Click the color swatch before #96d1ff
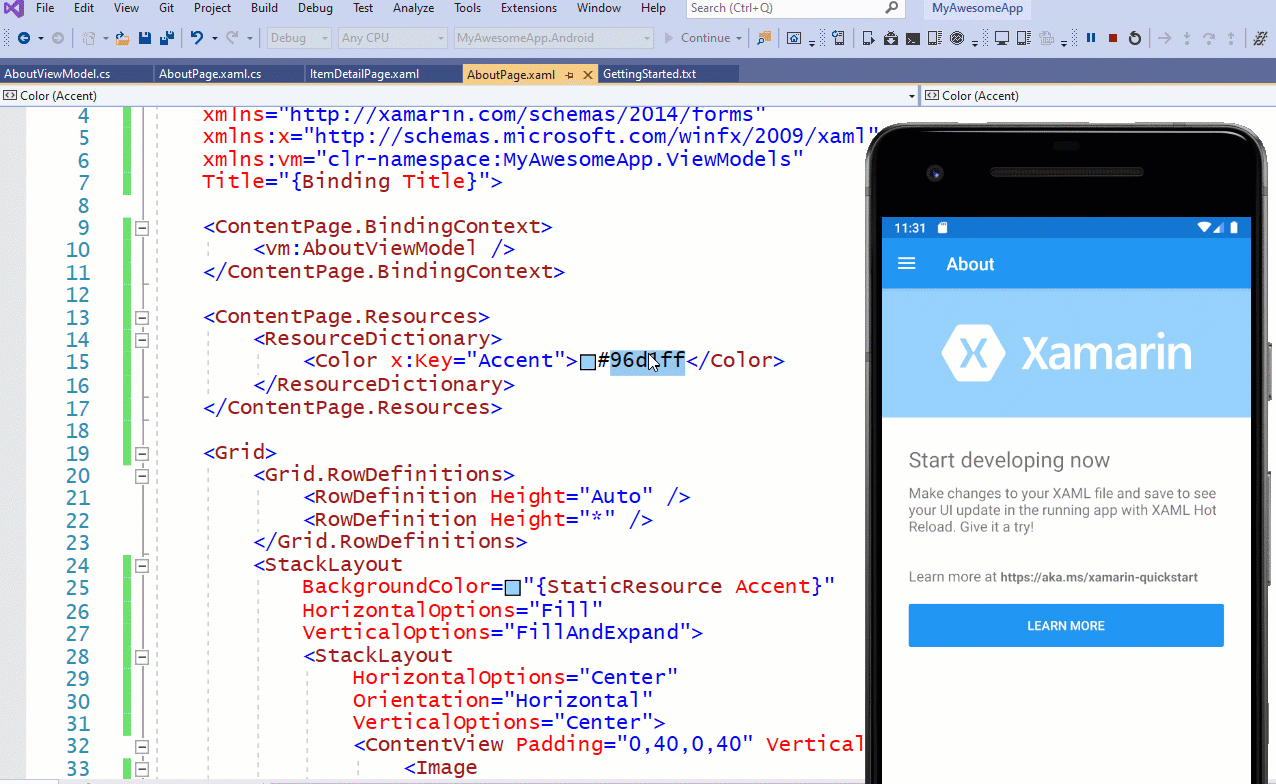Screen dimensions: 1276x784 (x=588, y=362)
